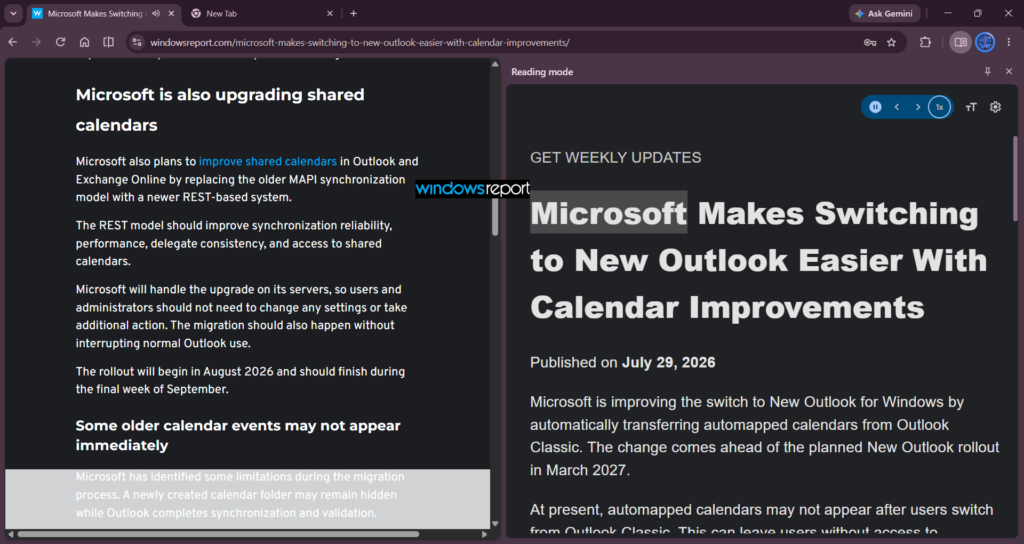Toggle the reading mode side panel button
This screenshot has width=1024, height=544.
(960, 42)
